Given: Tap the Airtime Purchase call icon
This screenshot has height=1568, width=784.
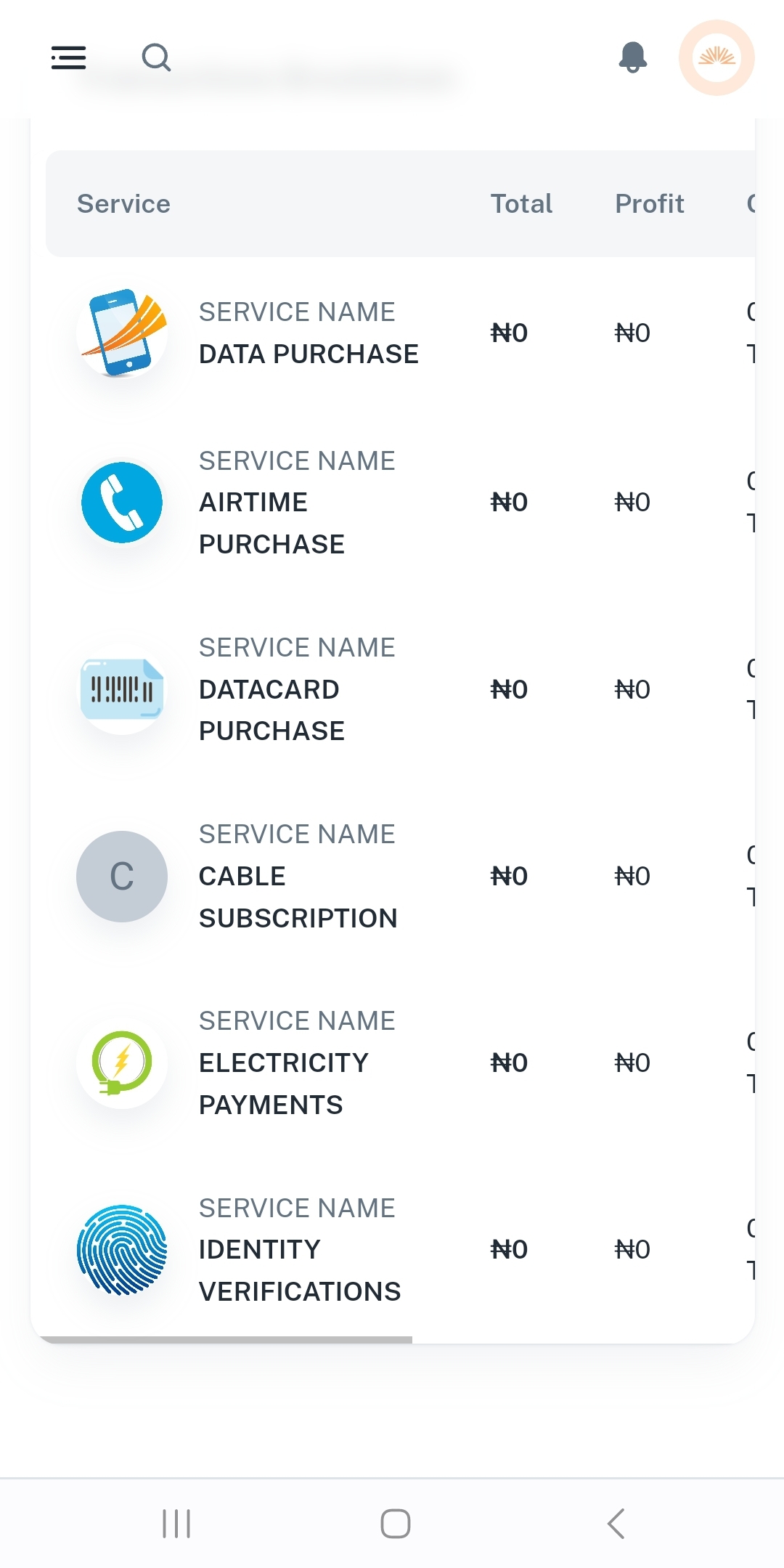Looking at the screenshot, I should (x=122, y=503).
